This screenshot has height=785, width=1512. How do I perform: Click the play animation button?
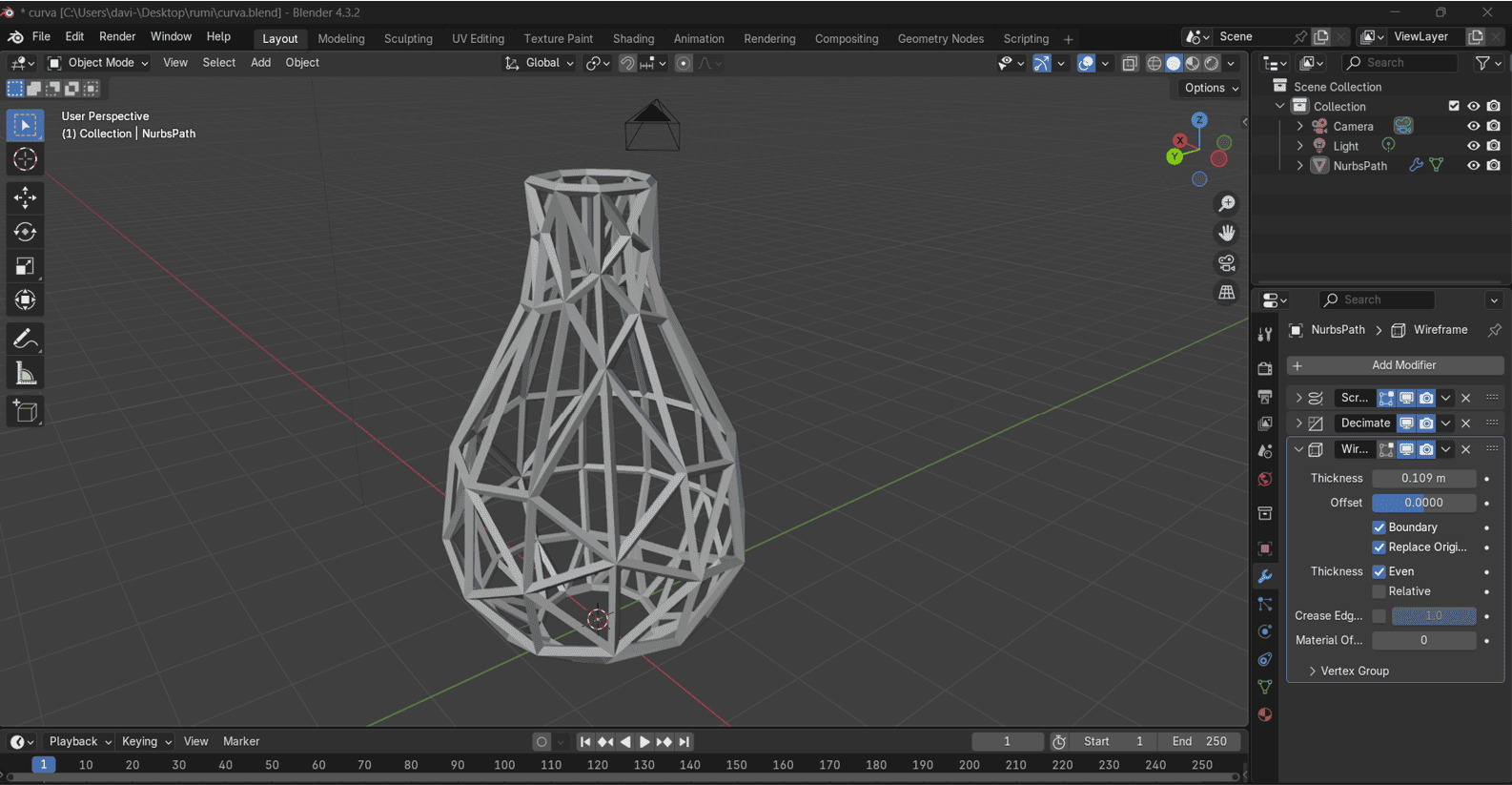tap(644, 742)
